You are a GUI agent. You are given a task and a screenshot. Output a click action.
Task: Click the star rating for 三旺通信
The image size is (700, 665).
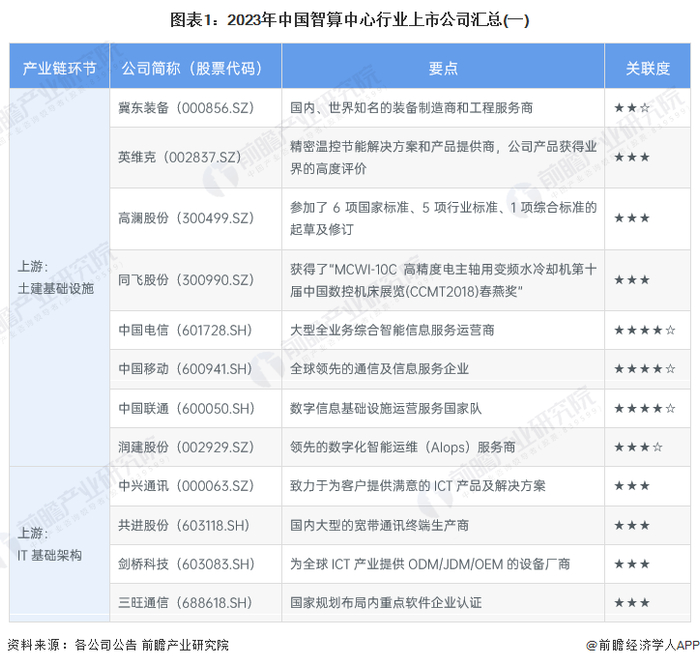pos(632,603)
